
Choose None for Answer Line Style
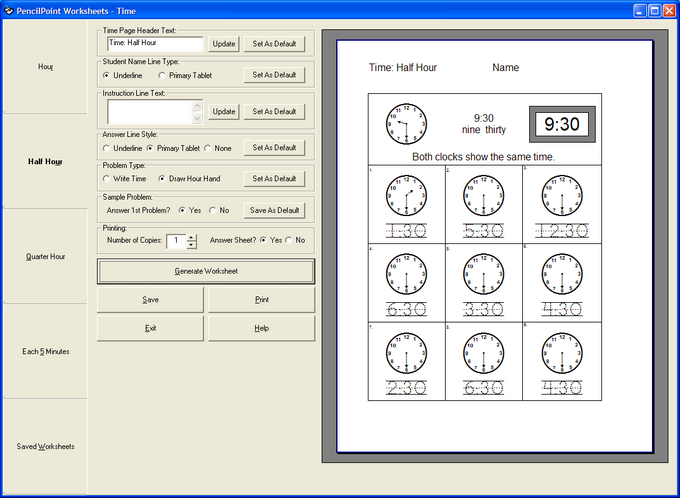point(208,148)
